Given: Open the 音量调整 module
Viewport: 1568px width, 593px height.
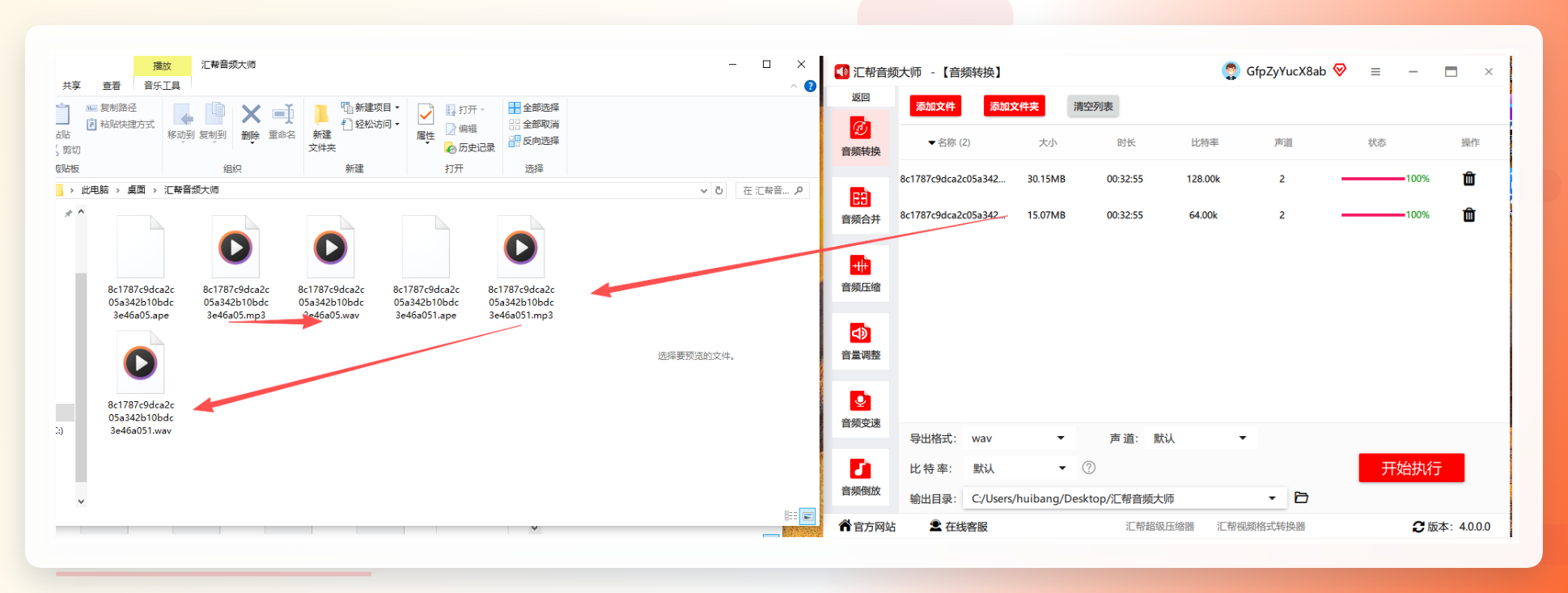Looking at the screenshot, I should pyautogui.click(x=860, y=341).
